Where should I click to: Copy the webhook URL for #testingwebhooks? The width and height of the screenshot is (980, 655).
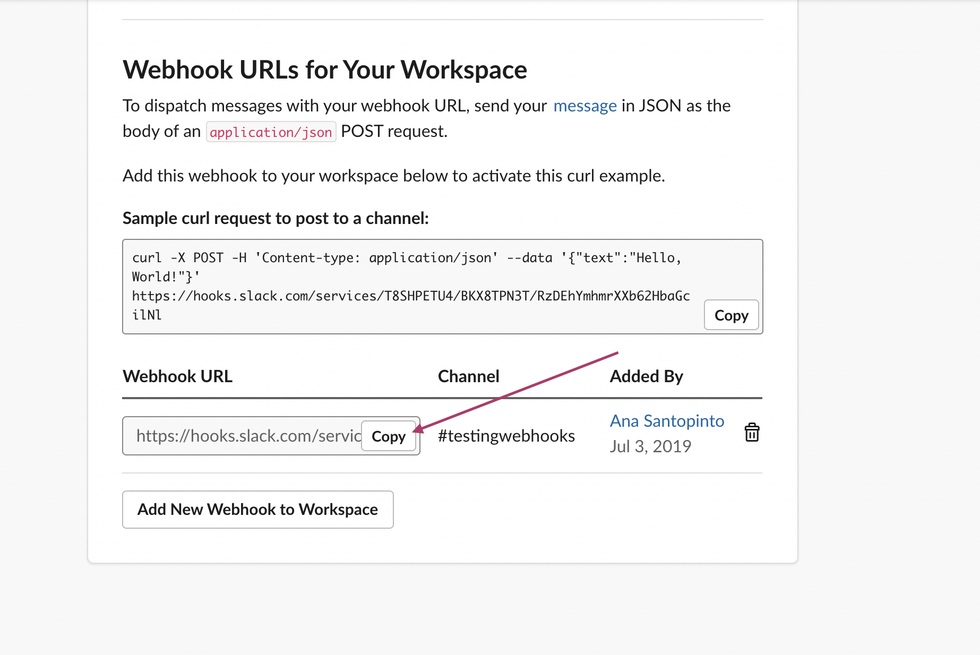coord(389,436)
